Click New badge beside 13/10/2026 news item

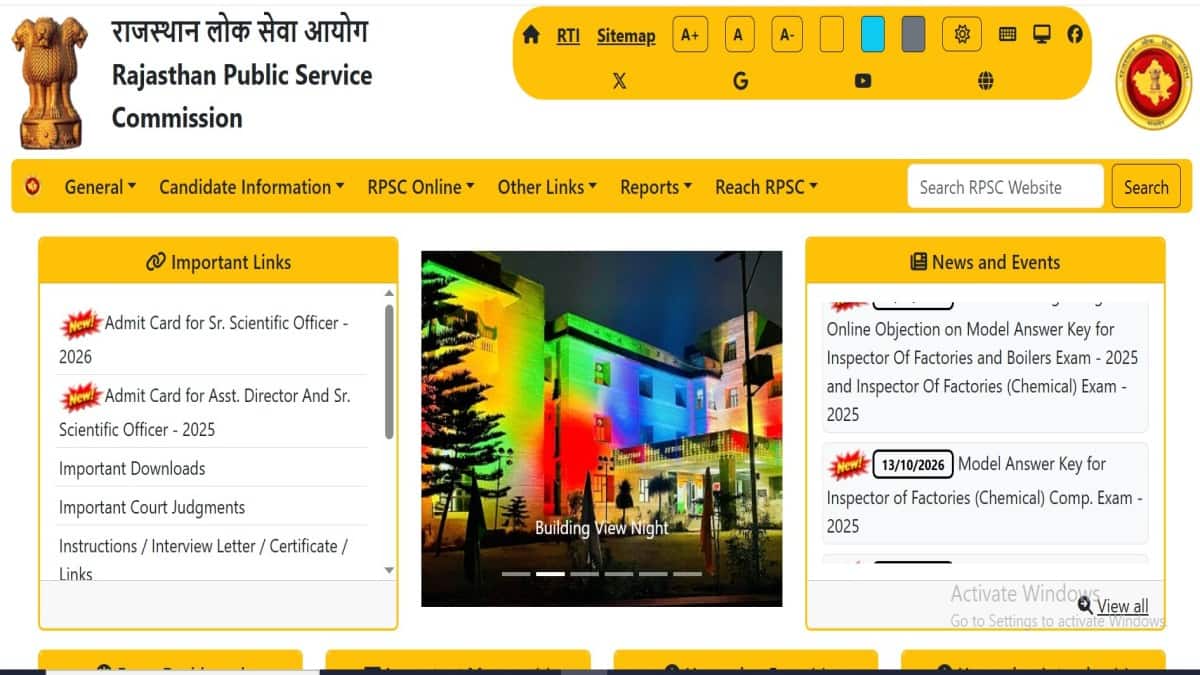coord(848,465)
